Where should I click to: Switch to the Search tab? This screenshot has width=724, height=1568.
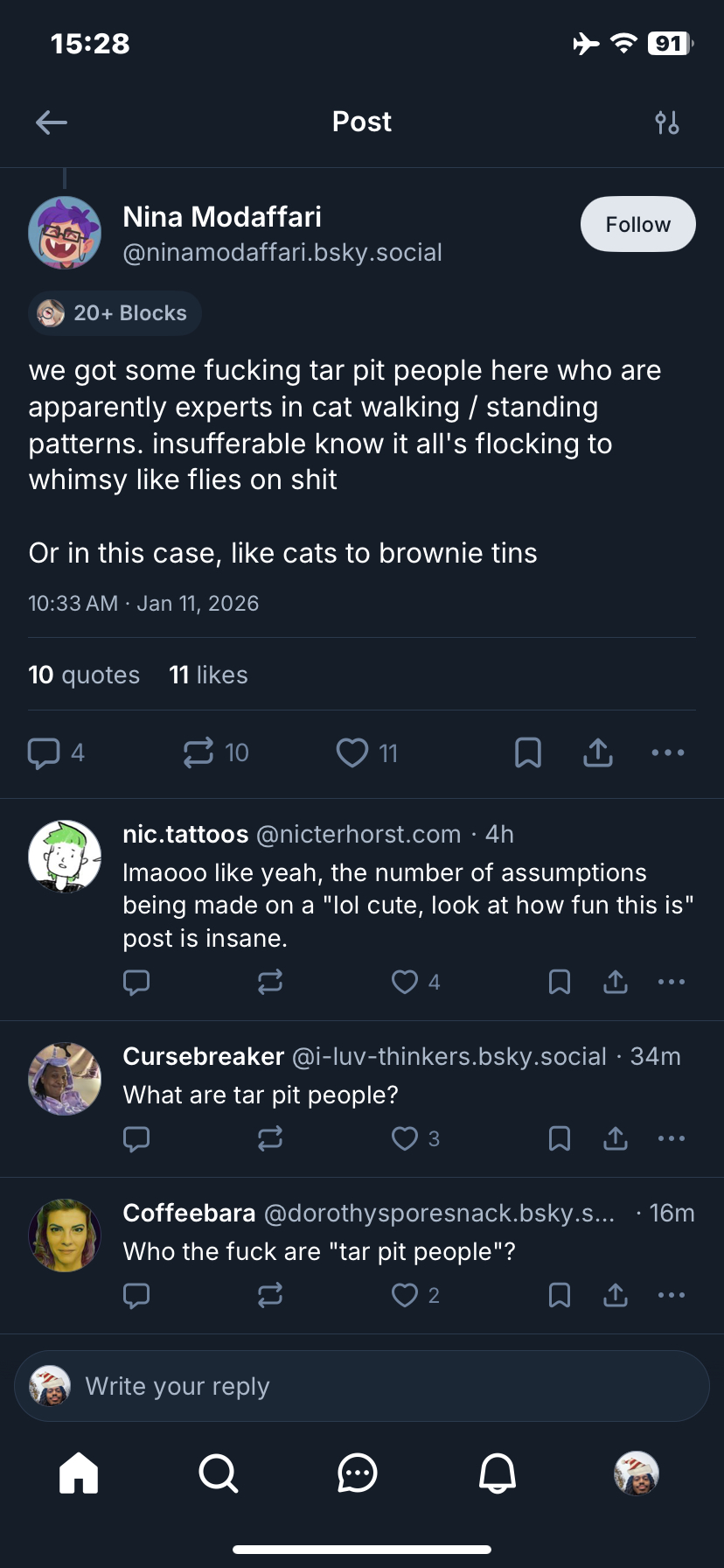tap(218, 1473)
